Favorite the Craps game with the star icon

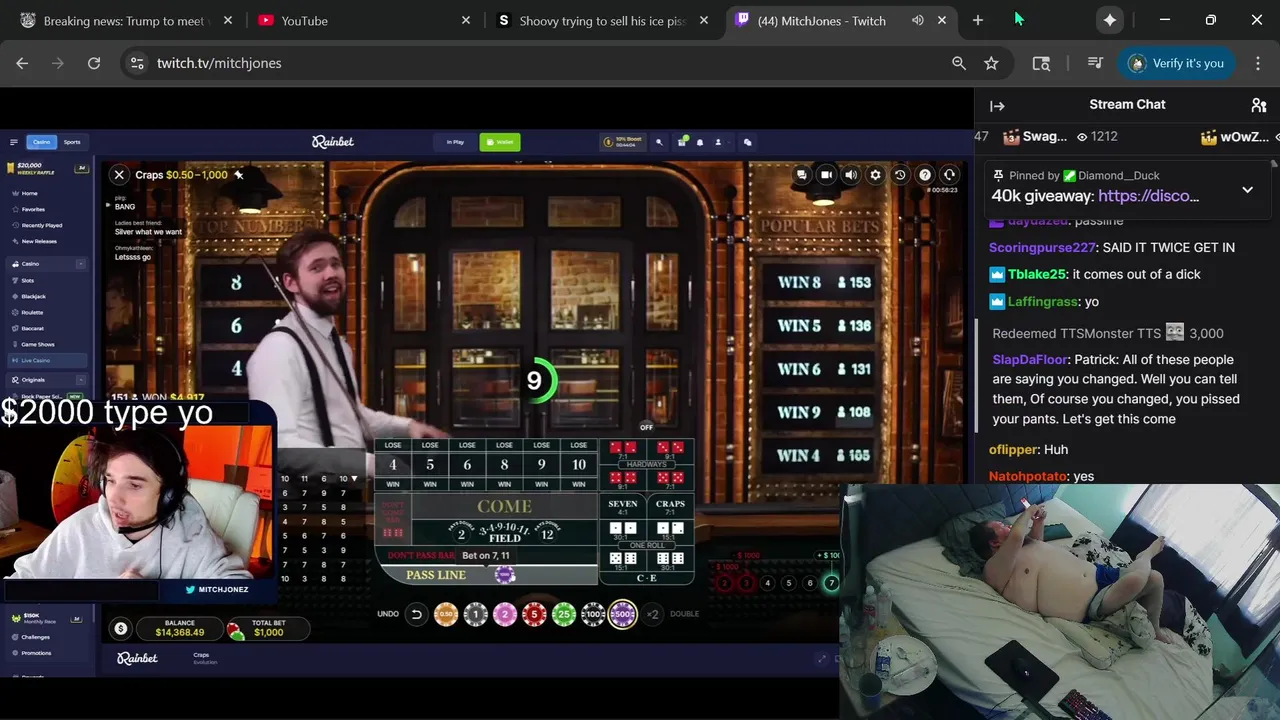tap(238, 175)
